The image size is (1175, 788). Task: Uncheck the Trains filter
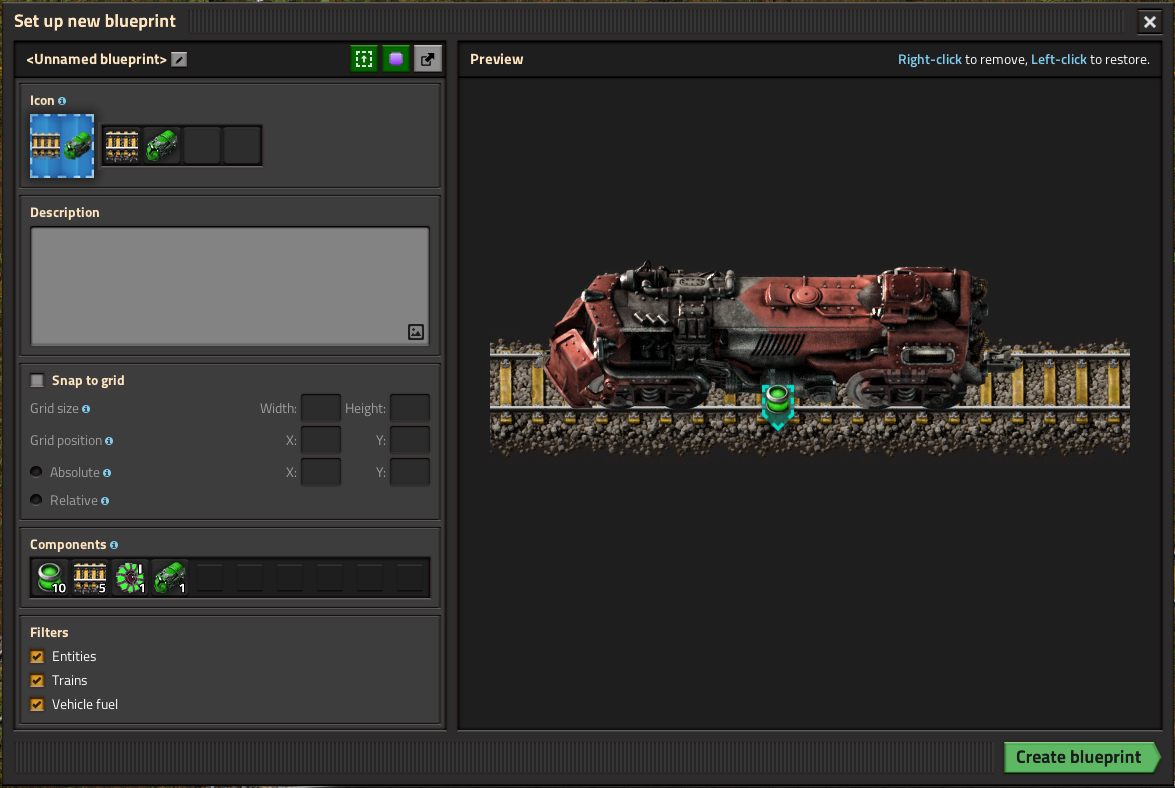pyautogui.click(x=37, y=681)
